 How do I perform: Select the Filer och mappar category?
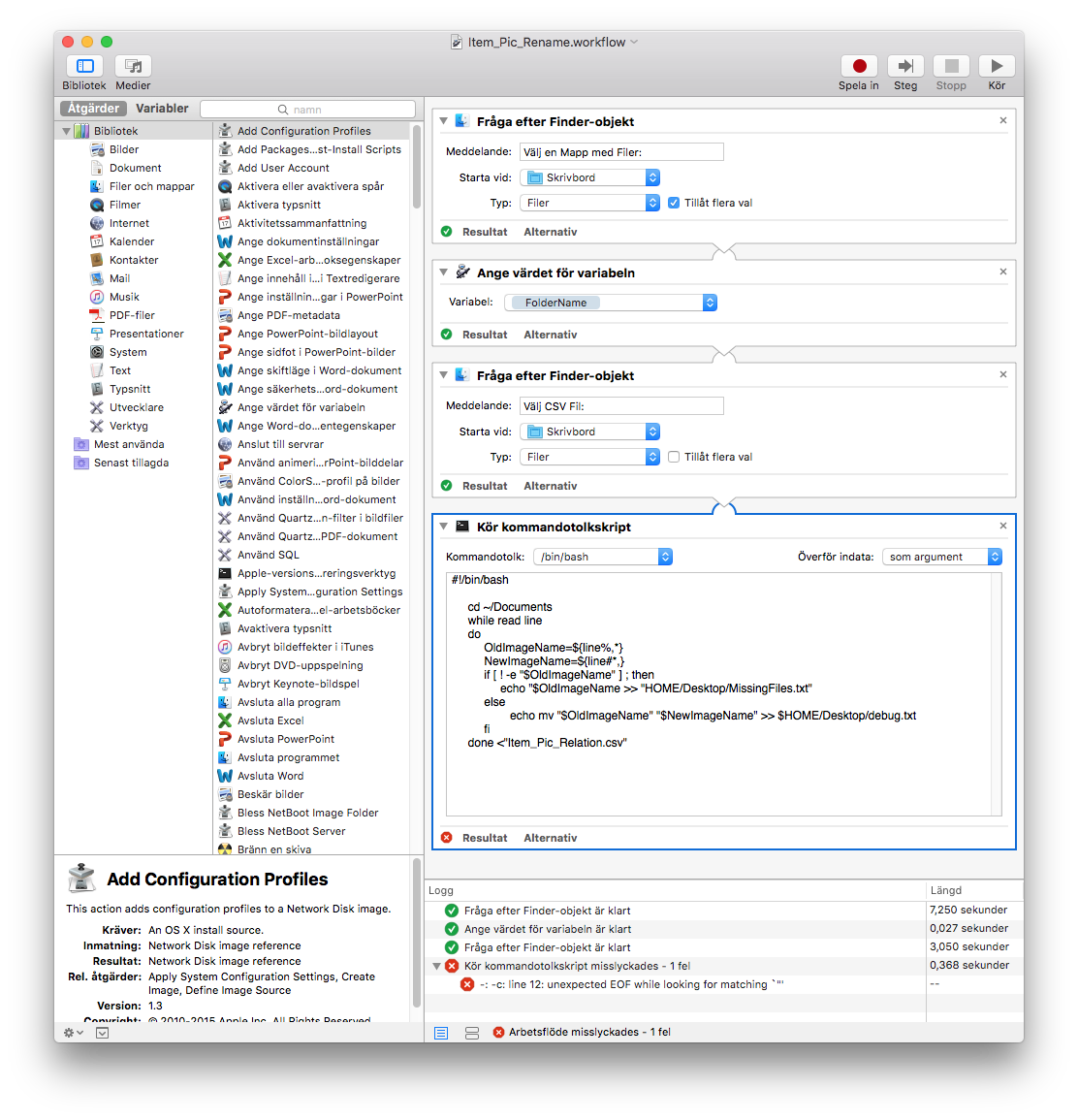coord(151,186)
